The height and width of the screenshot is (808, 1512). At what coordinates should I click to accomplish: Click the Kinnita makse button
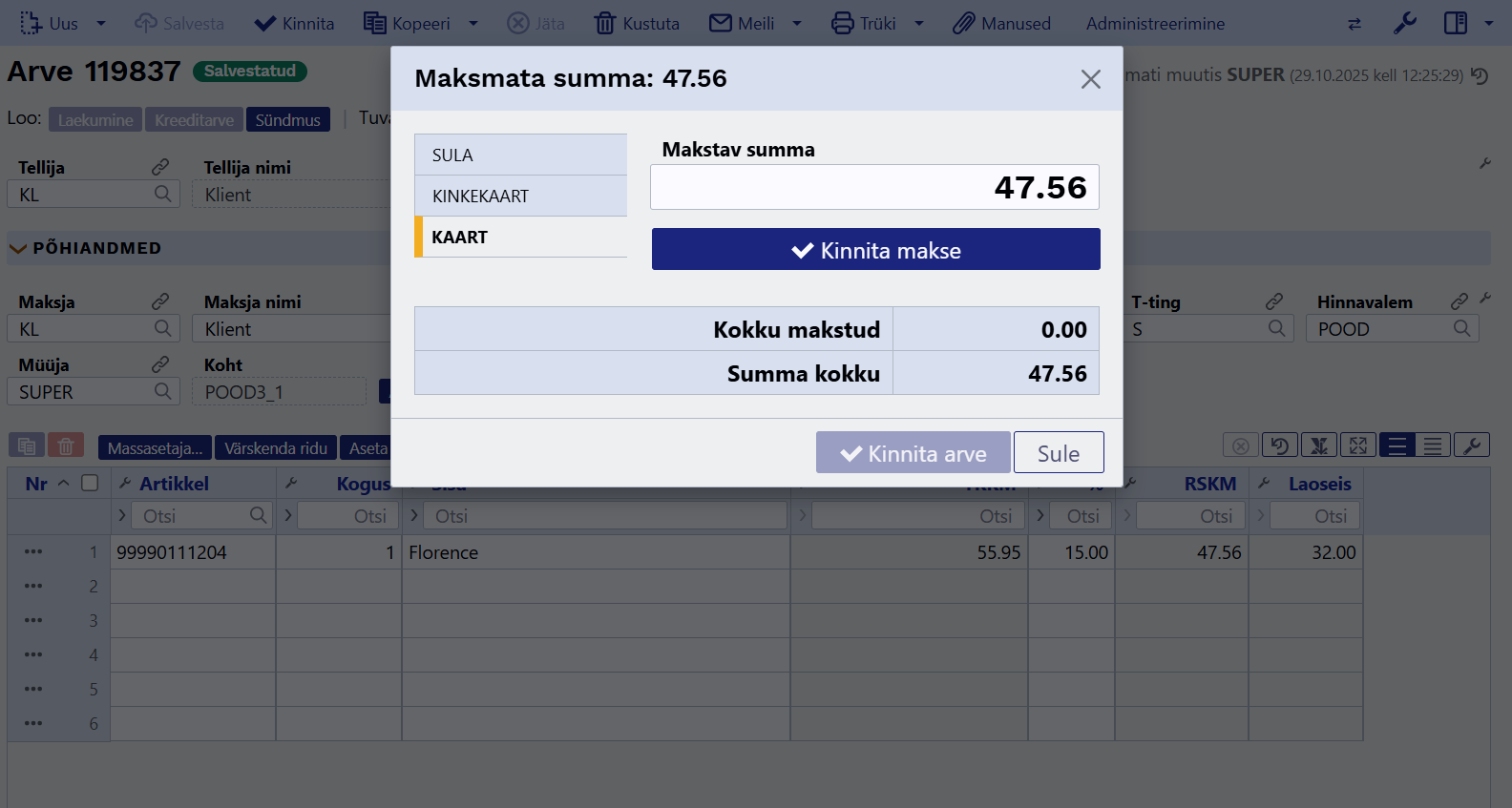875,249
